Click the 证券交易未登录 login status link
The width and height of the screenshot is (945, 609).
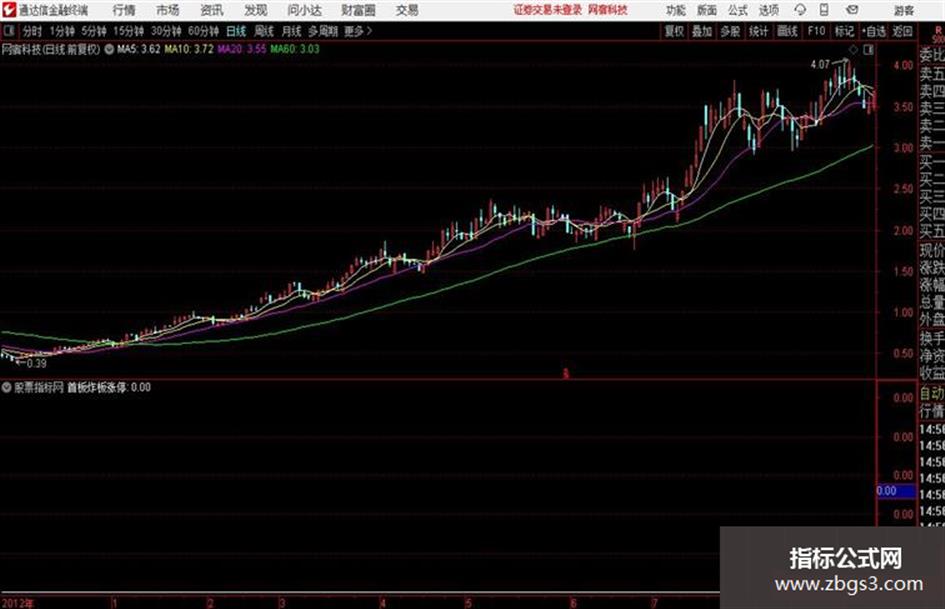tap(548, 10)
